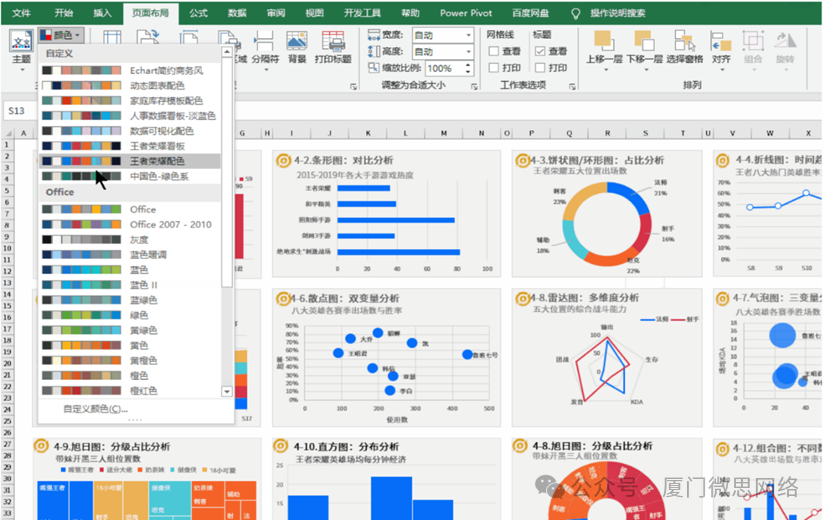Click 操作说明搜索 search box
The height and width of the screenshot is (520, 825).
pyautogui.click(x=618, y=13)
